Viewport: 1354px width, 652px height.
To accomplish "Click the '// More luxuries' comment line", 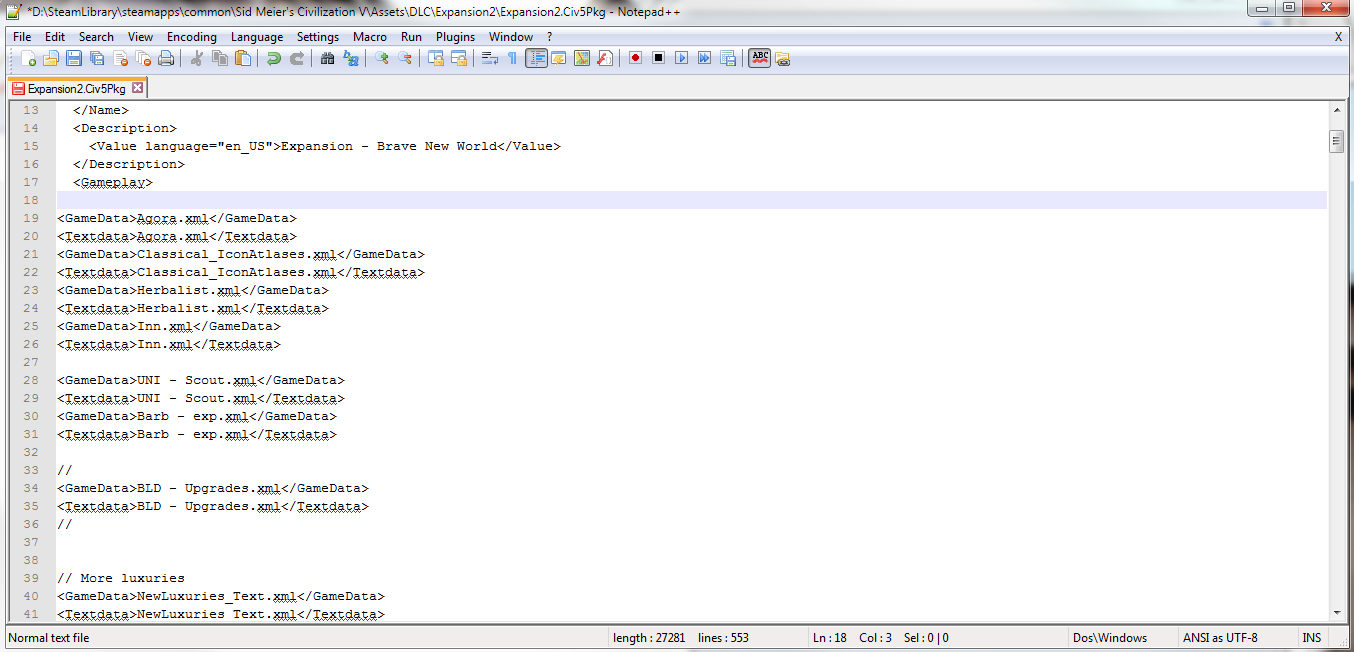I will point(121,578).
